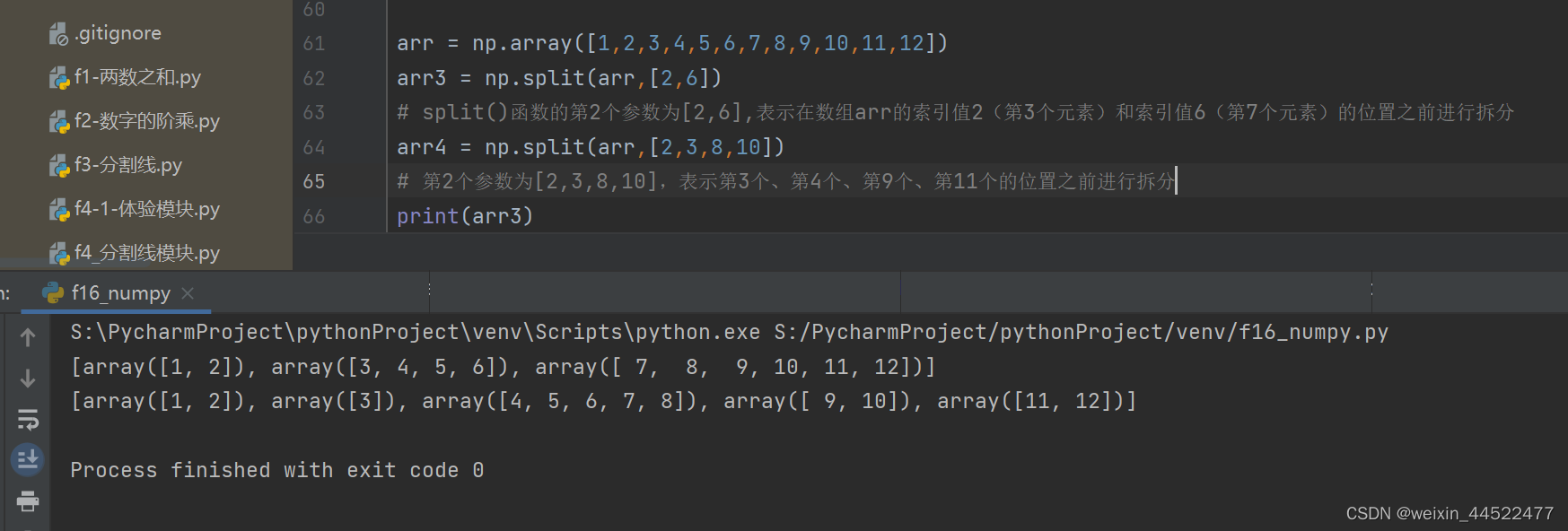The image size is (1568, 531).
Task: Open f16_numpy.py path link in console
Action: click(x=1082, y=332)
